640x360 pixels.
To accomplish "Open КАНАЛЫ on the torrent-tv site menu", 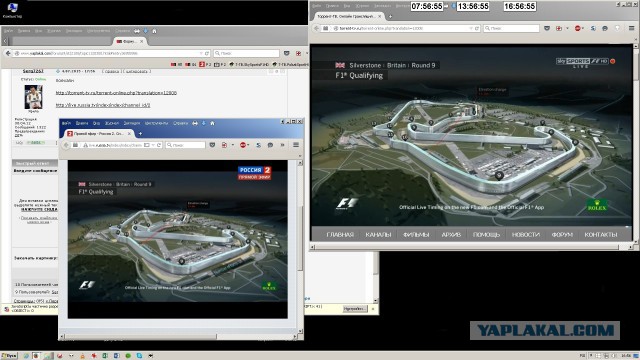I will coord(378,235).
